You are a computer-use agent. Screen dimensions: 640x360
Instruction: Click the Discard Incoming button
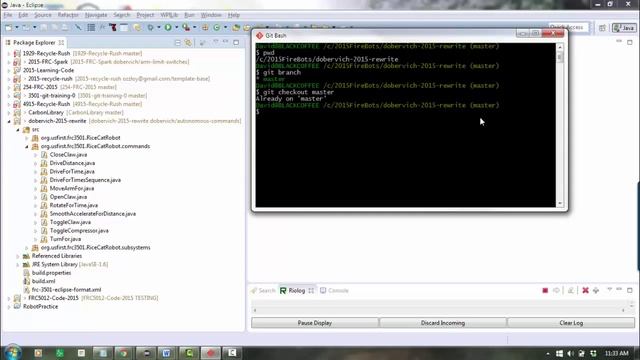point(443,323)
